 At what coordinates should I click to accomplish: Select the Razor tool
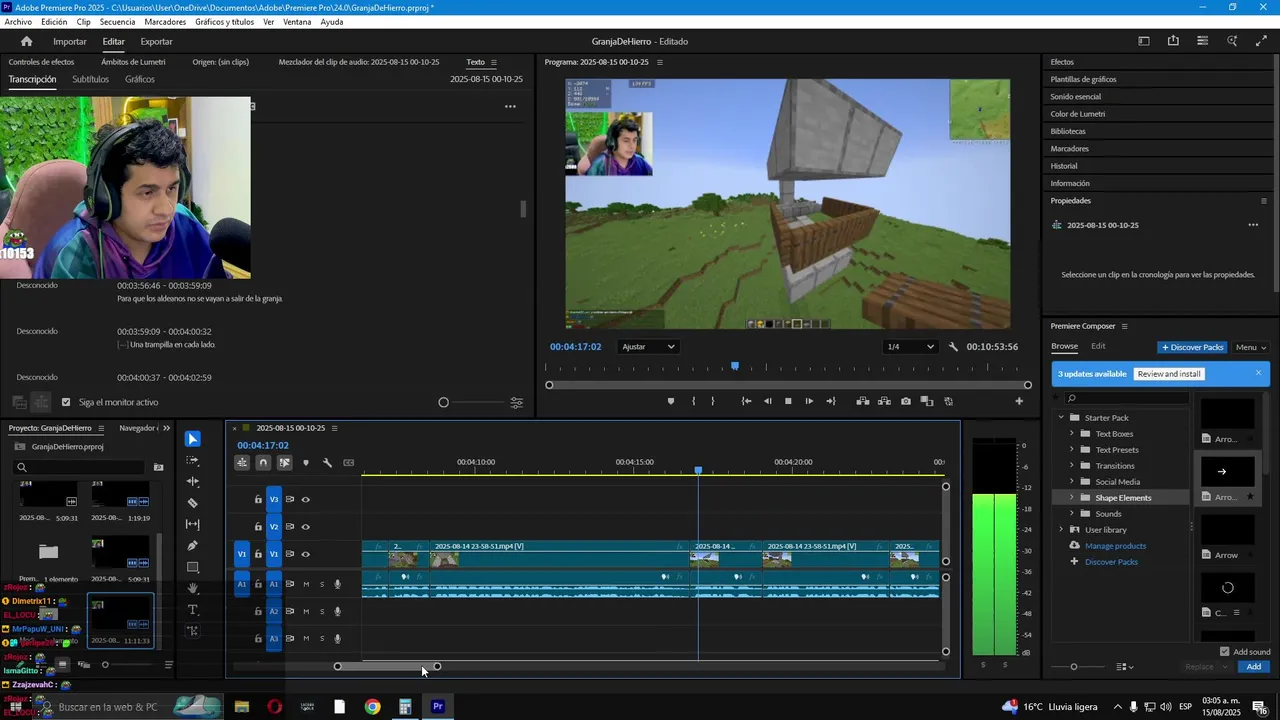193,503
